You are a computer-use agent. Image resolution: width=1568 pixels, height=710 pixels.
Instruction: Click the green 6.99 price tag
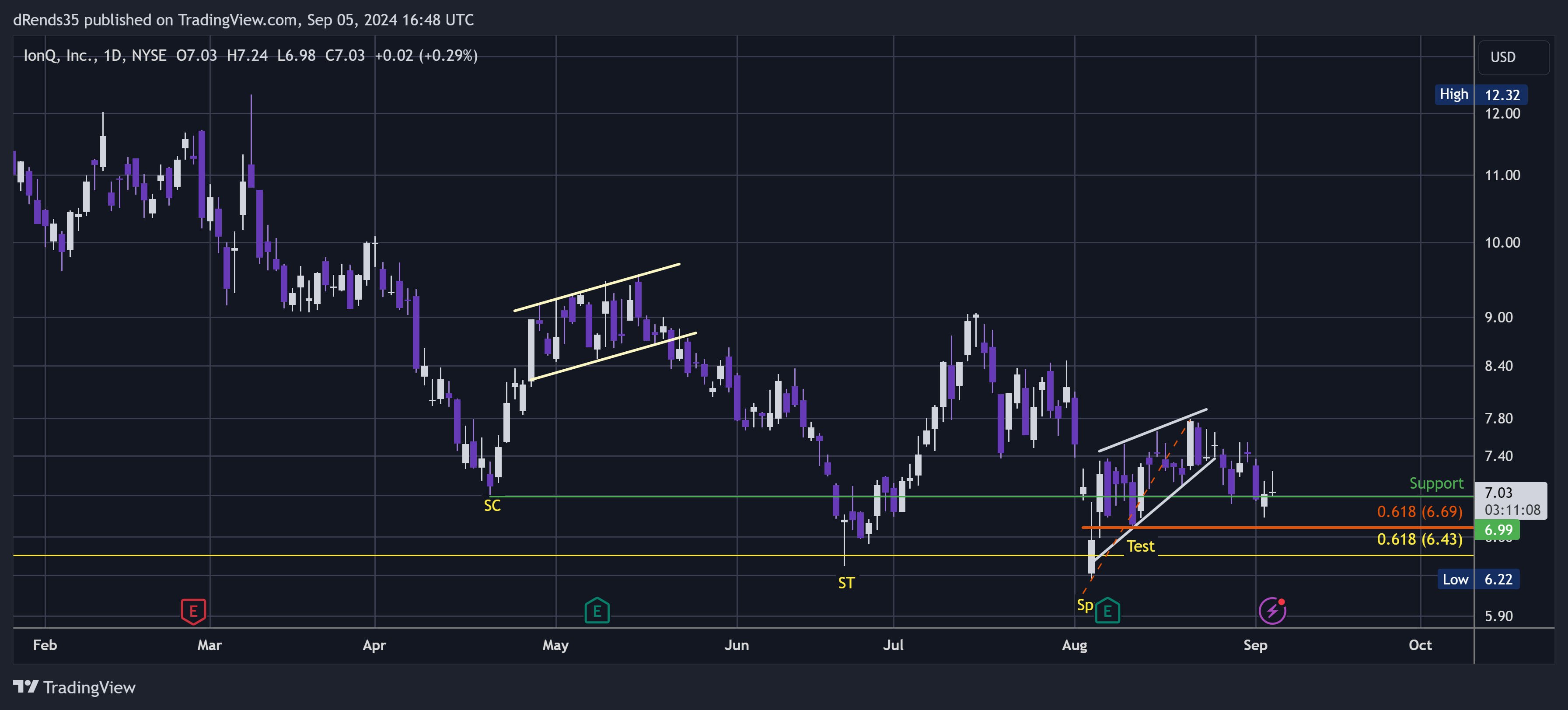(x=1498, y=530)
